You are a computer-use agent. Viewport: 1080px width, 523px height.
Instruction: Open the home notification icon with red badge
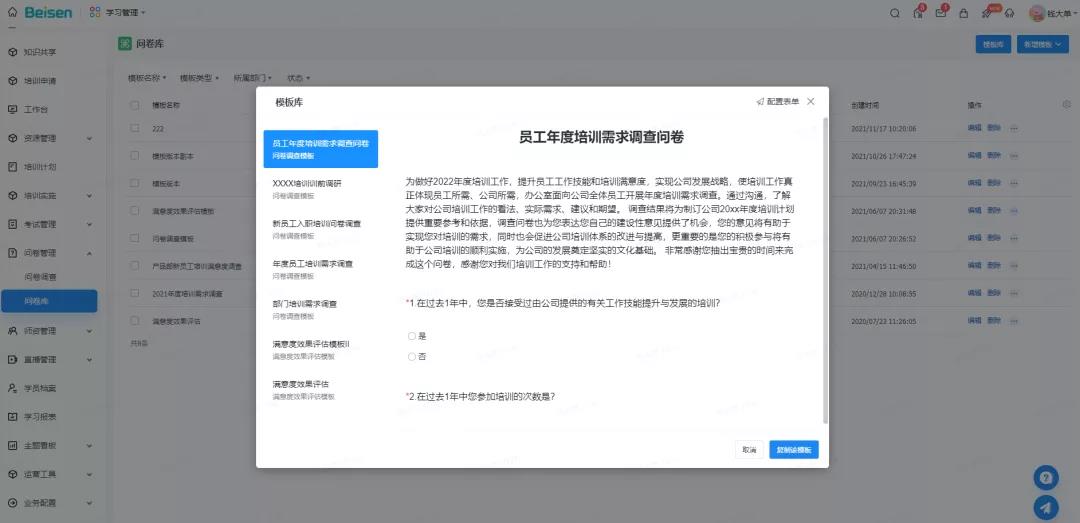(x=918, y=12)
